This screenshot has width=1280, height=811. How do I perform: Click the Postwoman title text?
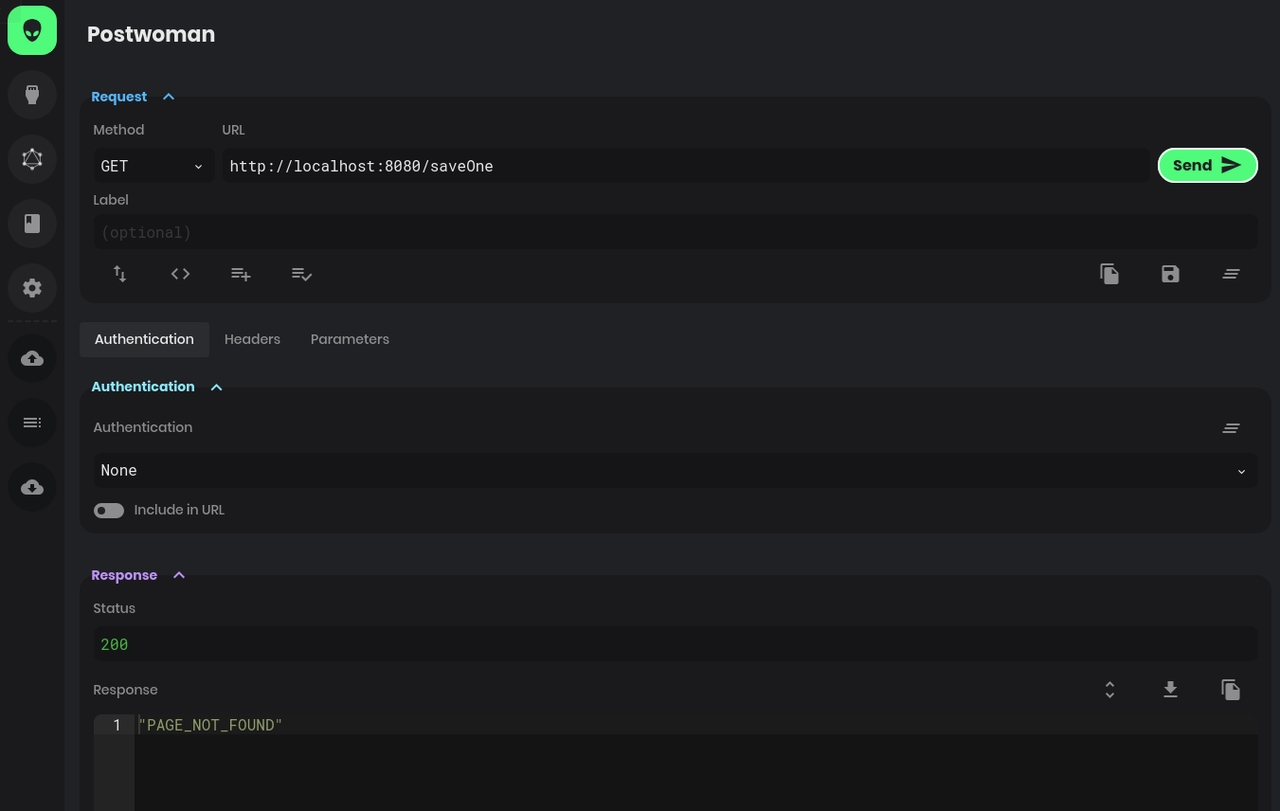[151, 34]
